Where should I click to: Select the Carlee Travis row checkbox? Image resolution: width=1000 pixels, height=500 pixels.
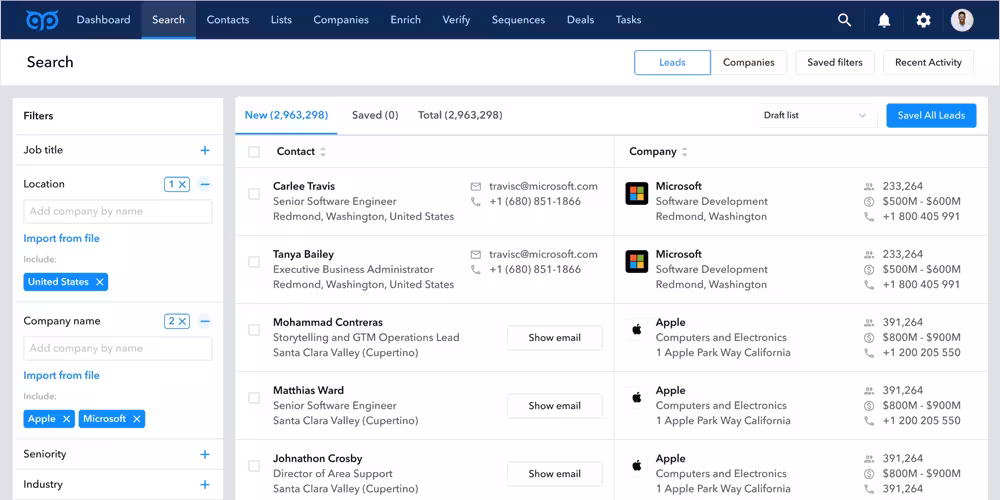[x=254, y=194]
